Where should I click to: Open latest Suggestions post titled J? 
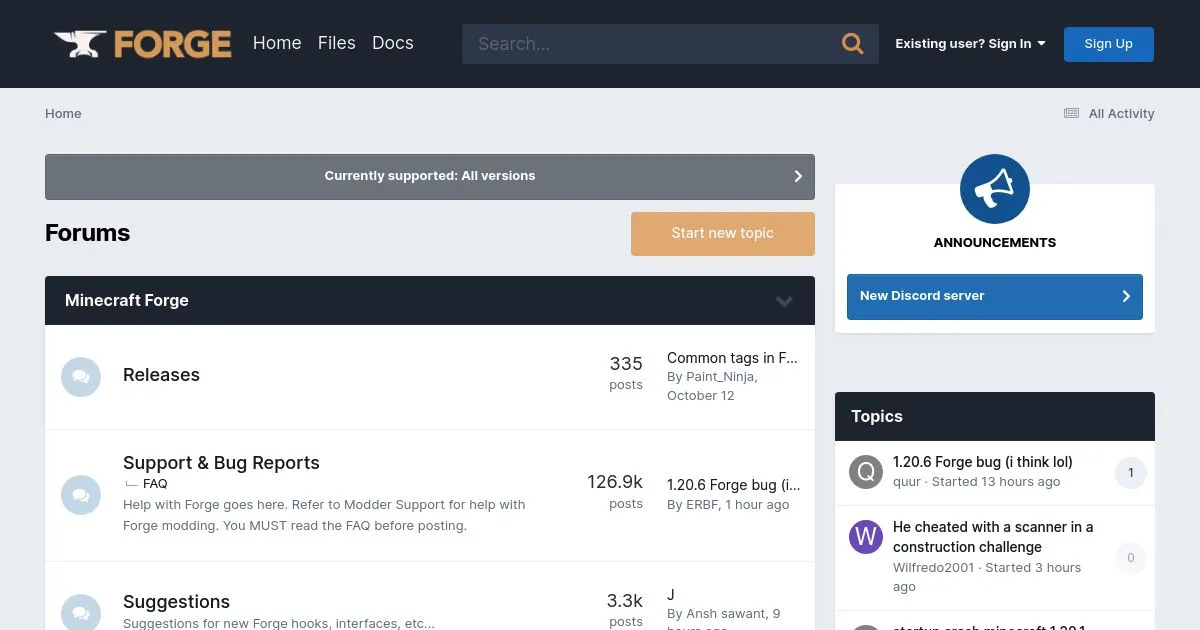pos(671,595)
